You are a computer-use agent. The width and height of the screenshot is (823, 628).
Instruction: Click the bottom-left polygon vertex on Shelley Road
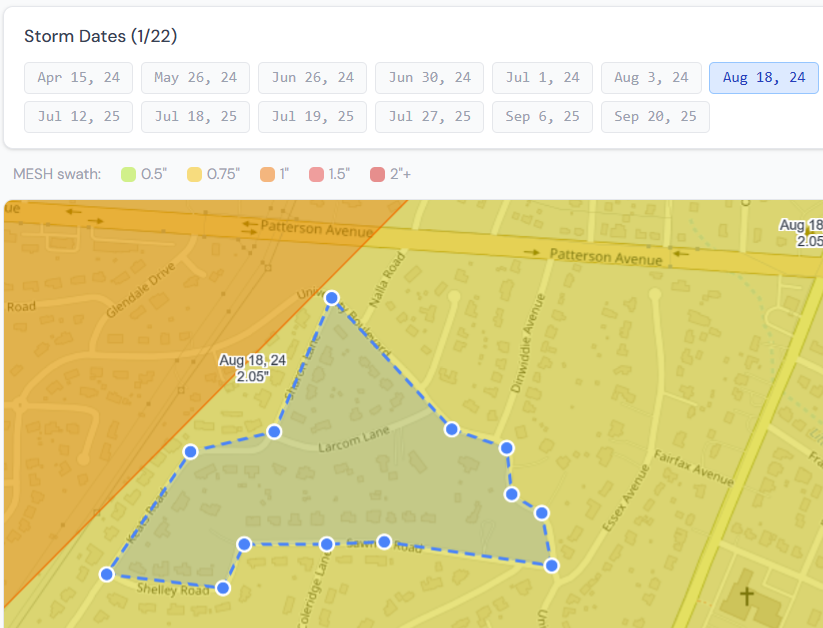pos(105,574)
